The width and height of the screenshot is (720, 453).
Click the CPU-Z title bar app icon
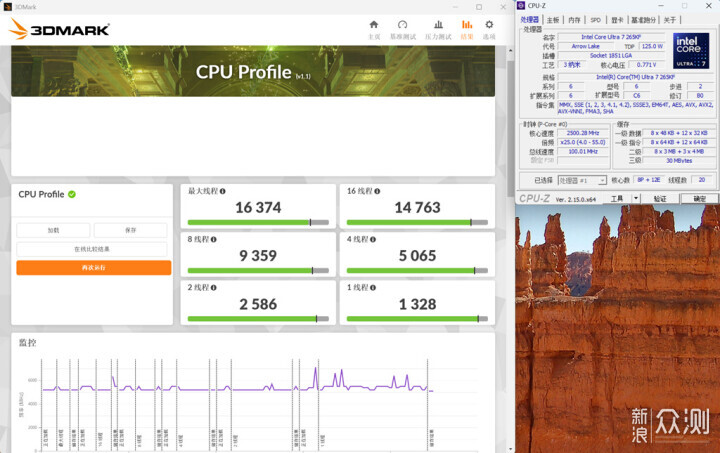pos(521,6)
